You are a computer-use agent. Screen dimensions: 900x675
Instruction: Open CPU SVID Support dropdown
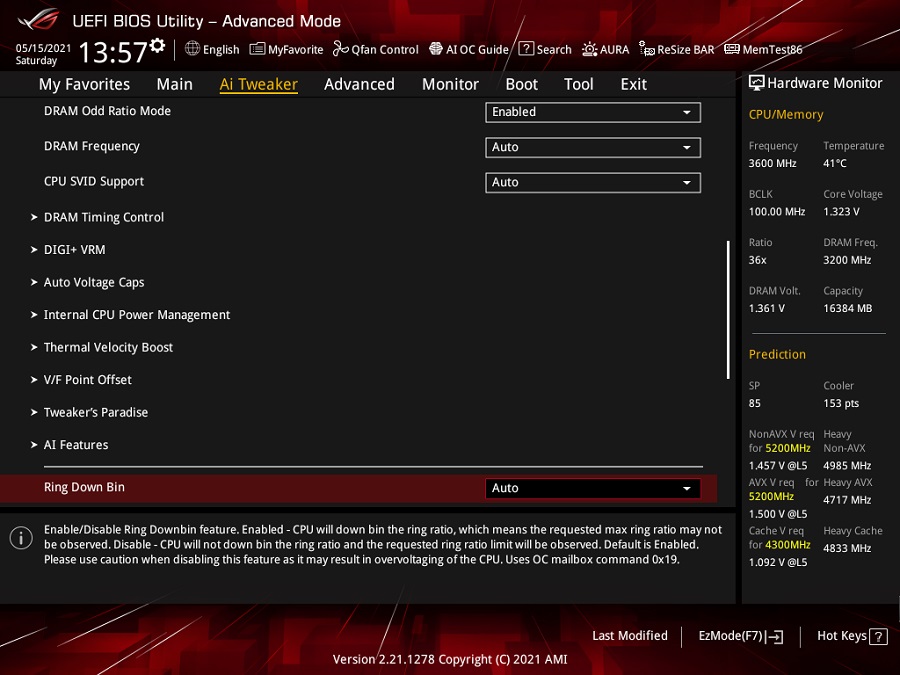(x=593, y=183)
